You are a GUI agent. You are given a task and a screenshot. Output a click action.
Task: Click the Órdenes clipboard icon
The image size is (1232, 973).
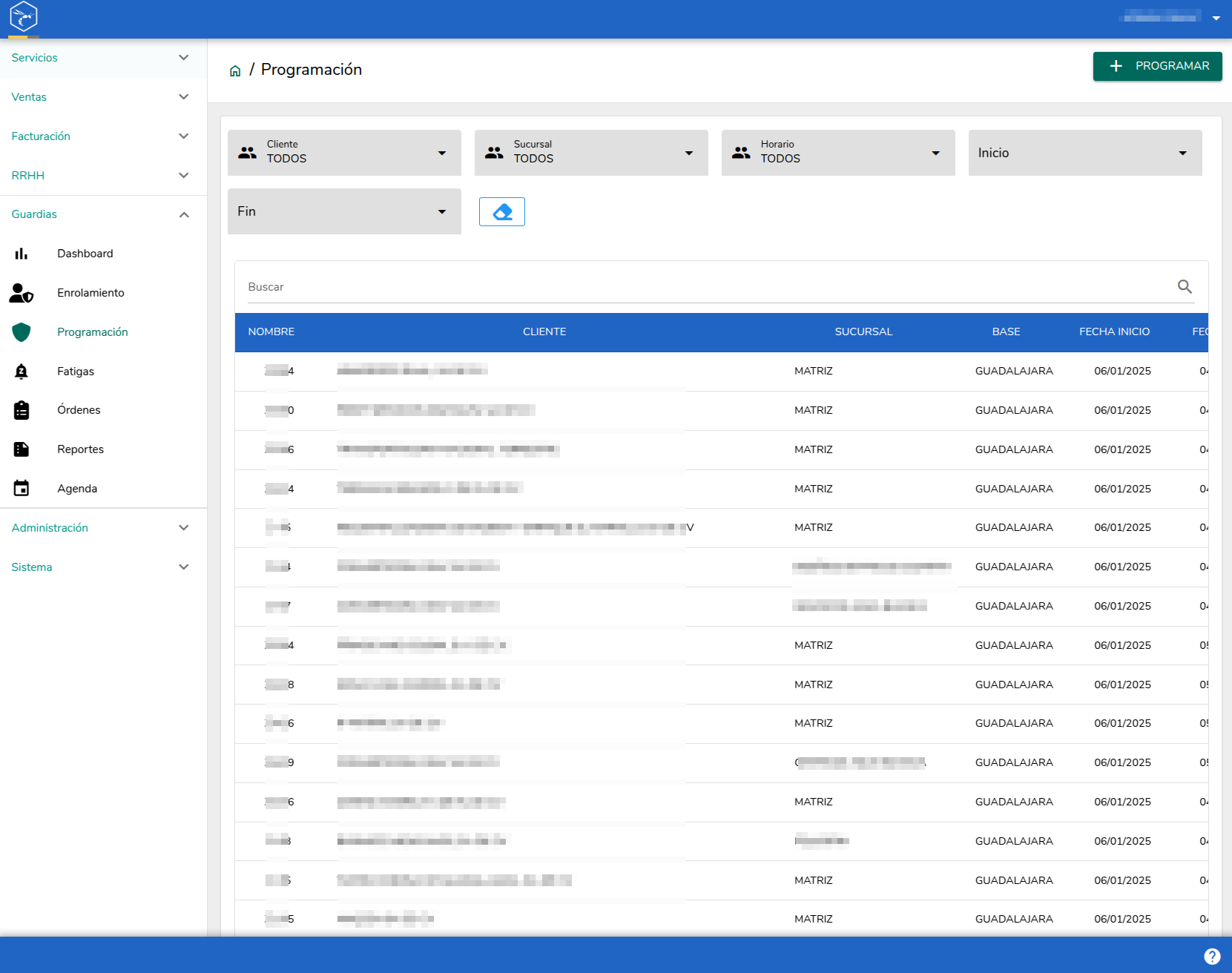(x=22, y=410)
